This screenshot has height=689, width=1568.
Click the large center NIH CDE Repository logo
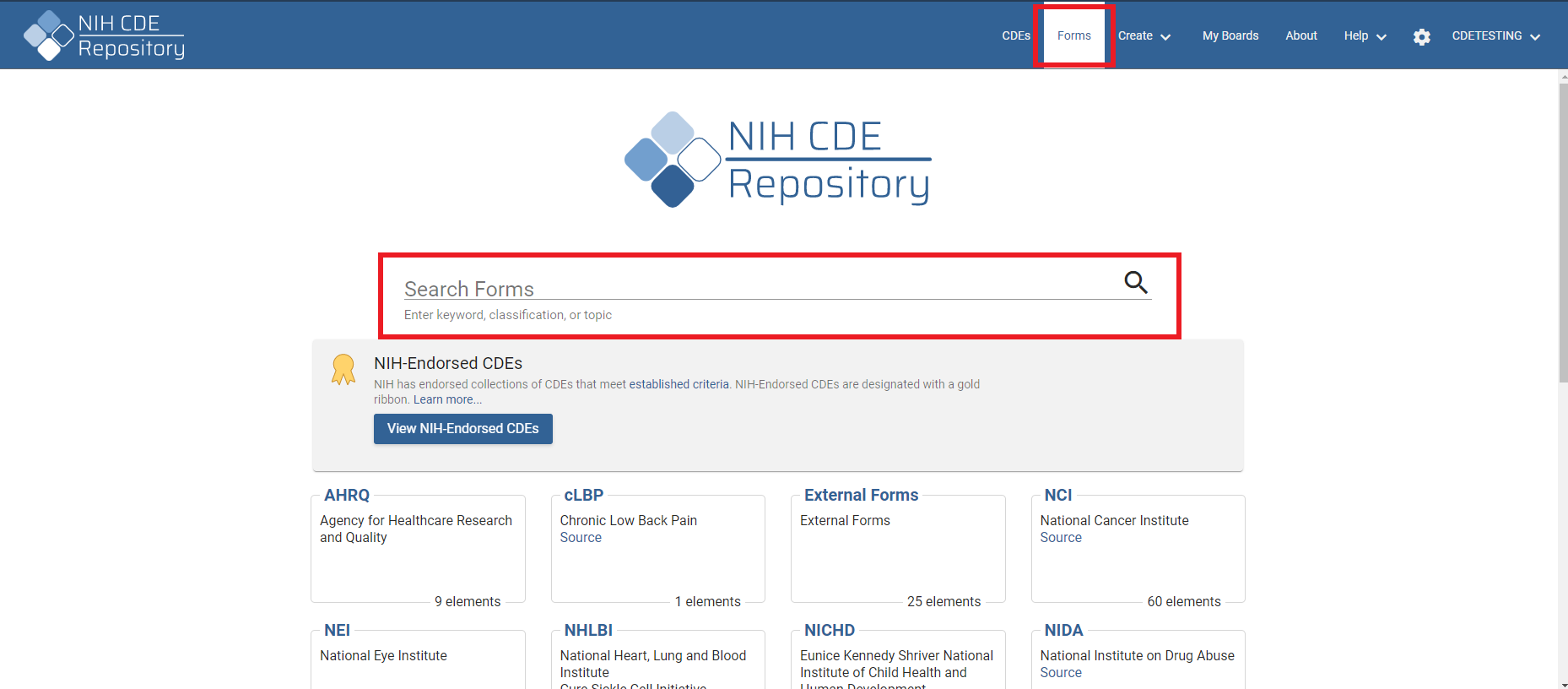[x=777, y=160]
